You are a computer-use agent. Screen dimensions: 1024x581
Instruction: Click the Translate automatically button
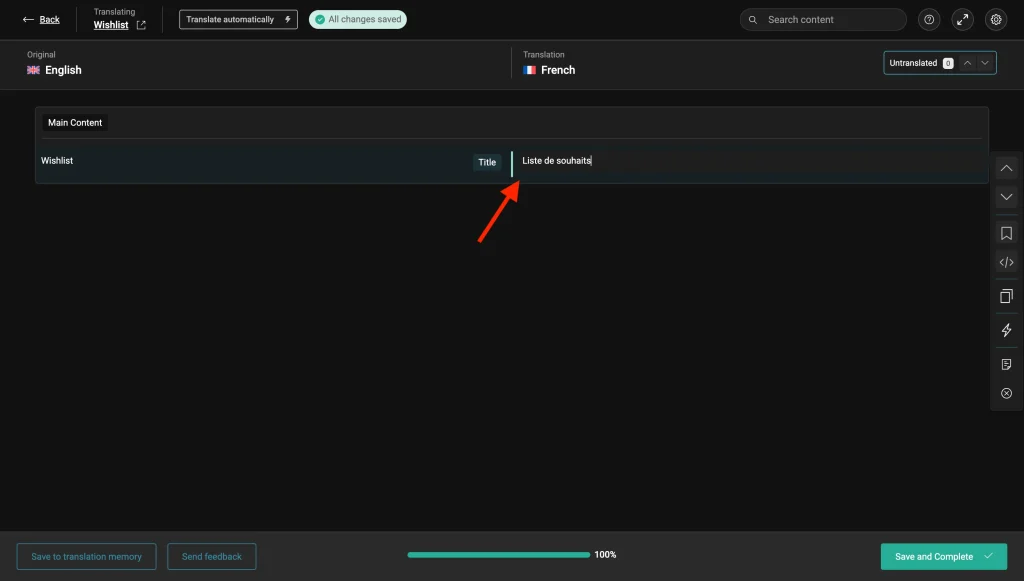[x=237, y=19]
